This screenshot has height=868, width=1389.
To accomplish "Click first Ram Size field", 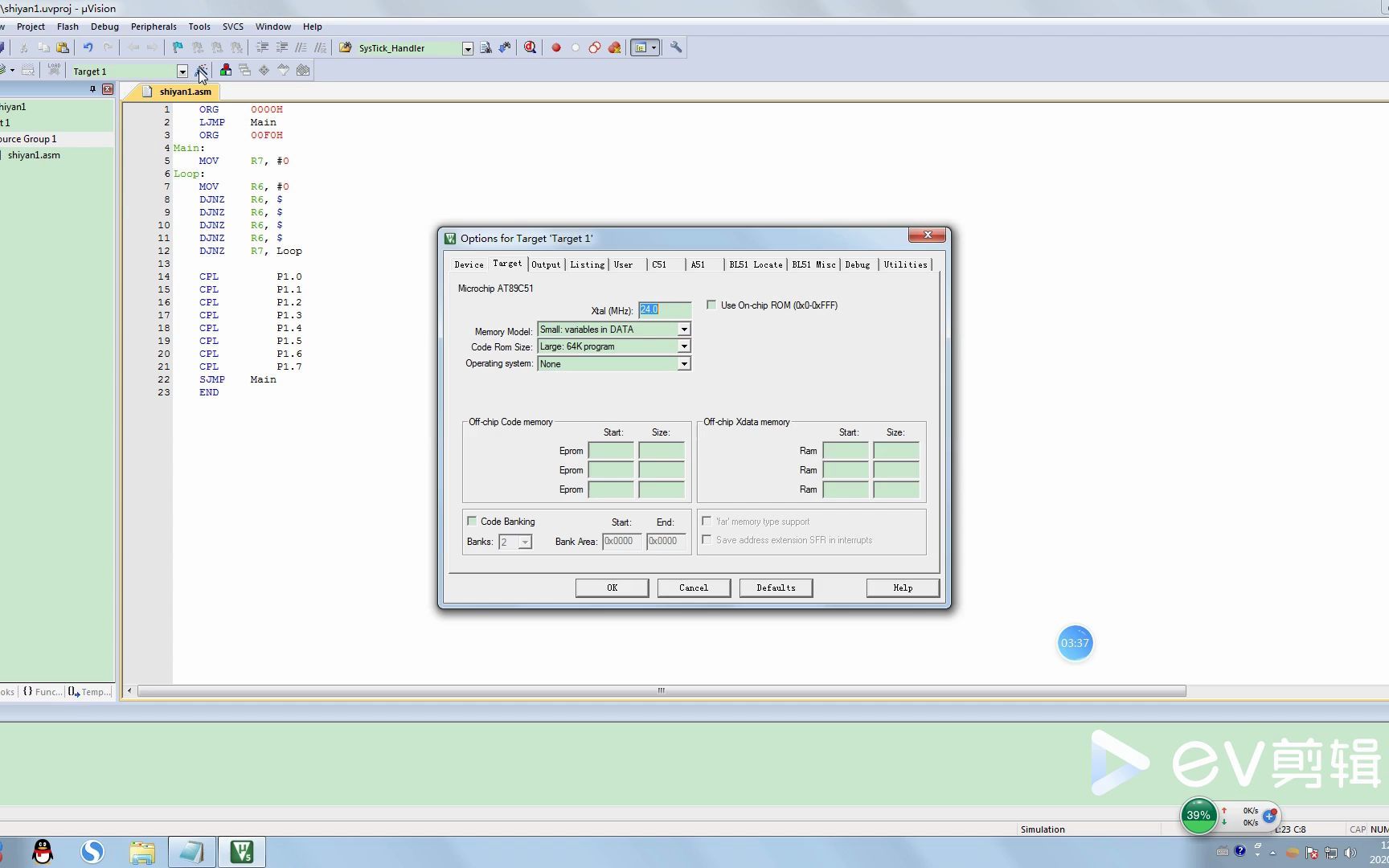I will tap(896, 450).
